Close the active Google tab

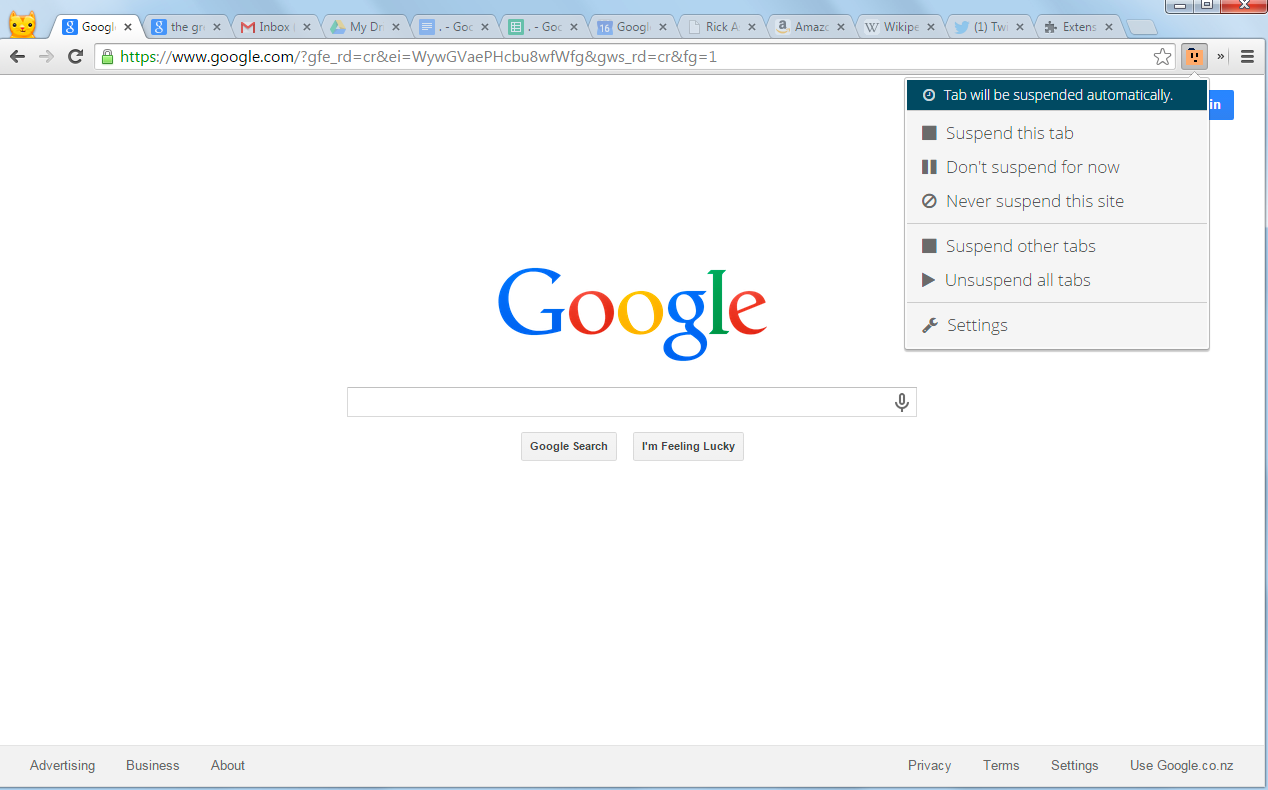(127, 27)
